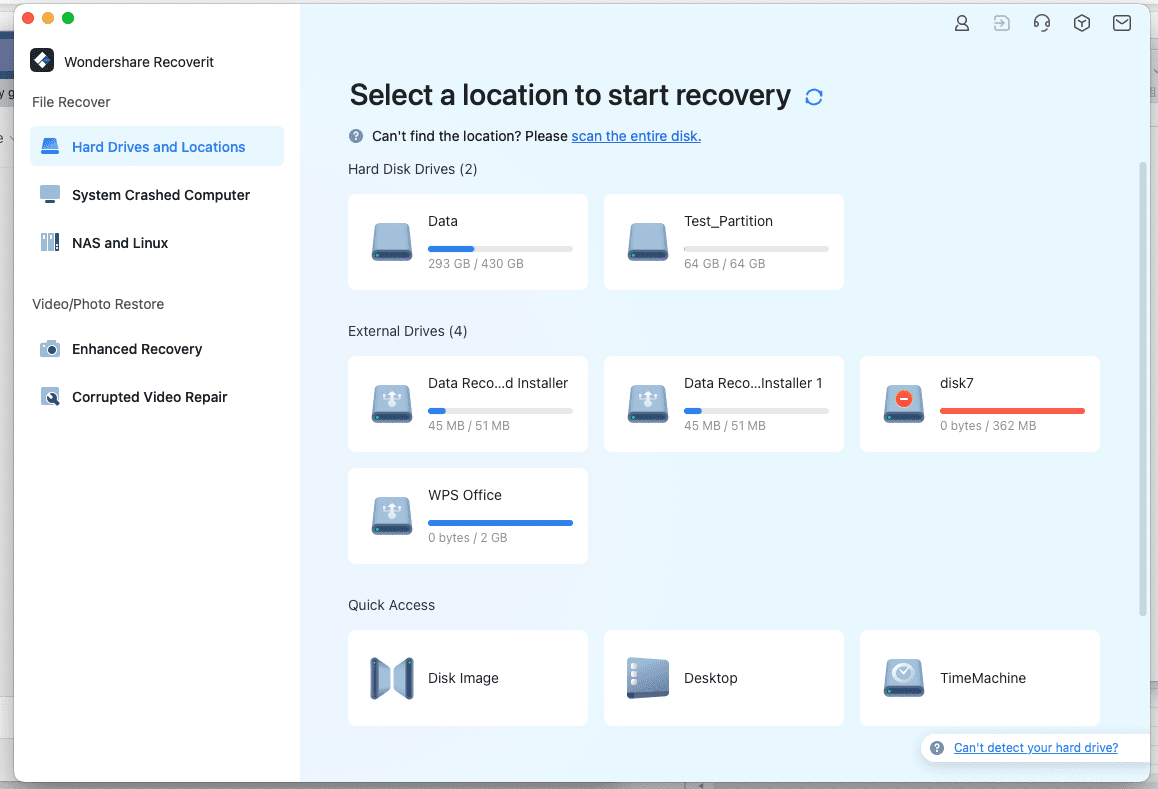The height and width of the screenshot is (789, 1158).
Task: Click the Wondershare Recoverit logo icon
Action: tap(42, 61)
